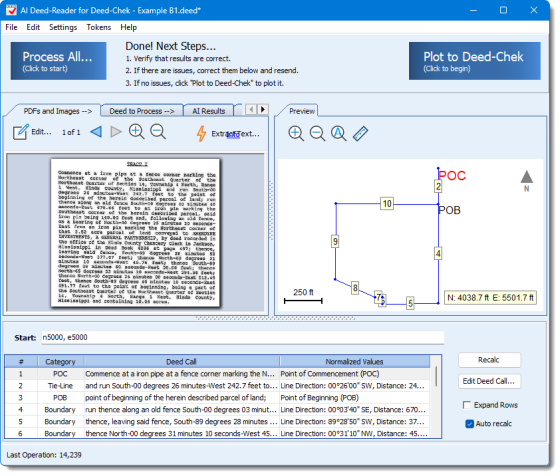Viewport: 560px width, 476px height.
Task: Select row 3 POB category cell
Action: (60, 398)
